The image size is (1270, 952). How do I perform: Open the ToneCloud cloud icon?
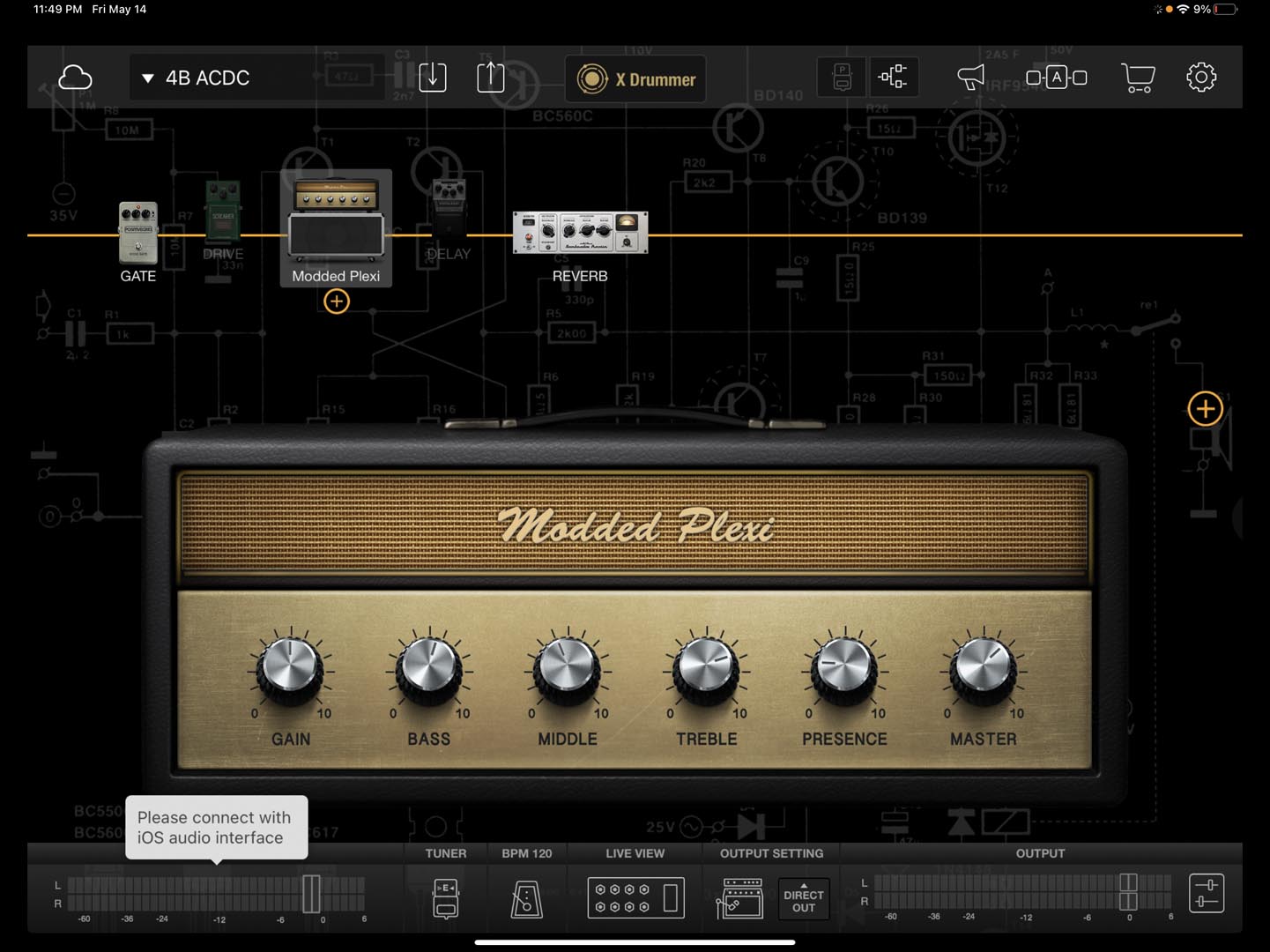(x=75, y=78)
